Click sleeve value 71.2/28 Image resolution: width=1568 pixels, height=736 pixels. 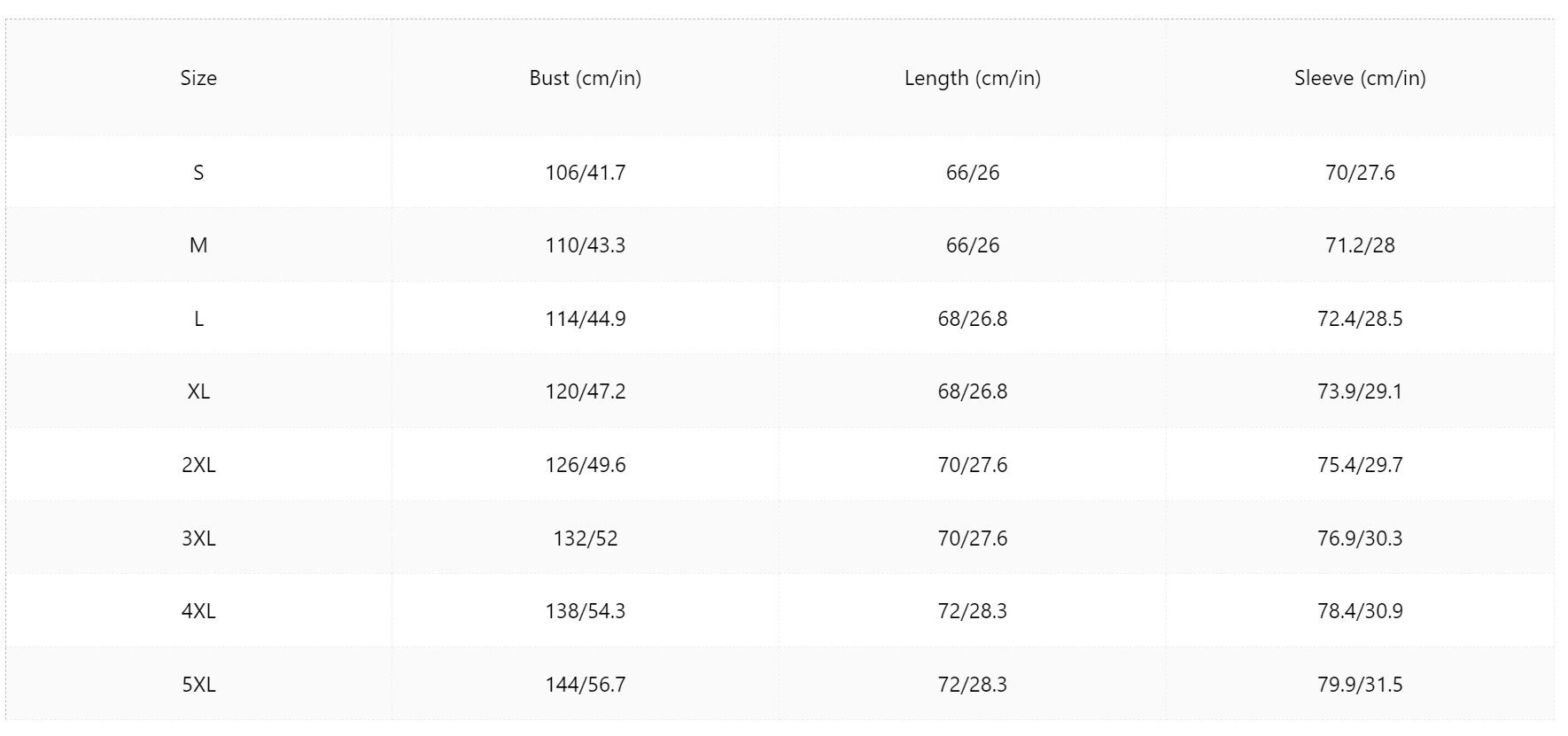click(1360, 245)
